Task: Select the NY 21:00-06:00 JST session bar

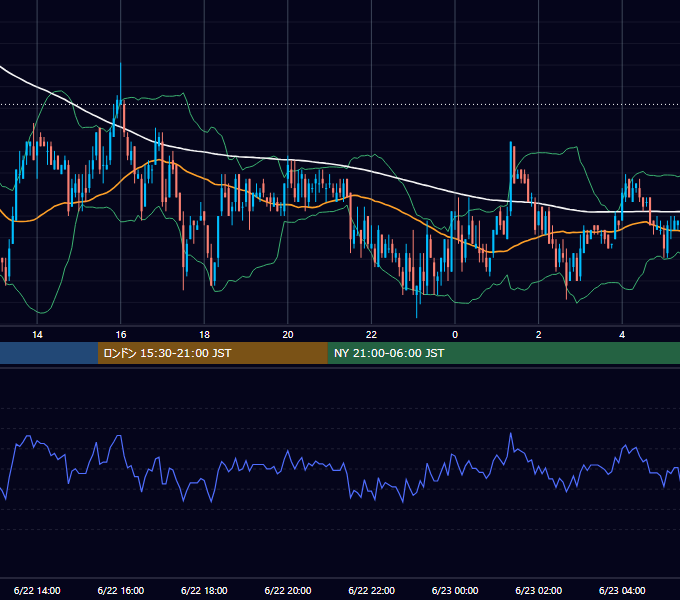Action: [x=503, y=353]
